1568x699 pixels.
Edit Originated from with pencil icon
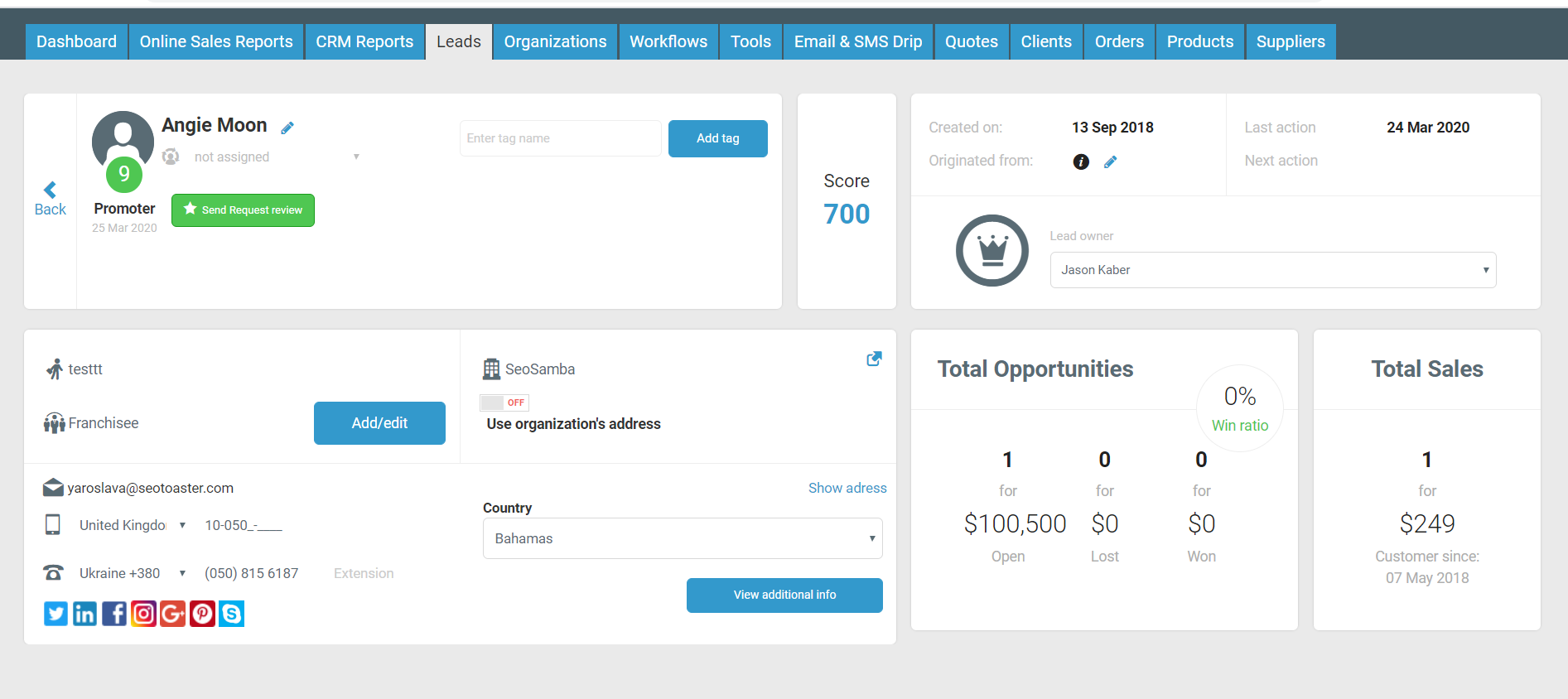click(x=1111, y=161)
